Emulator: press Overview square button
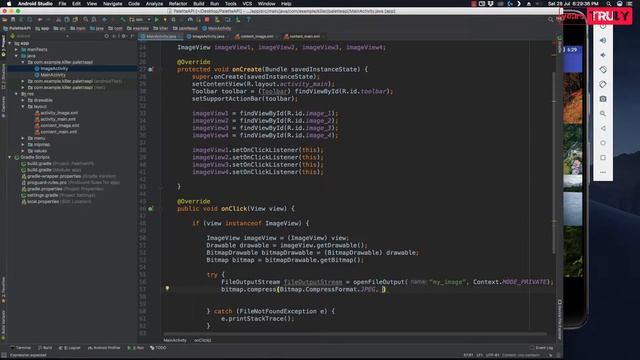 point(603,158)
